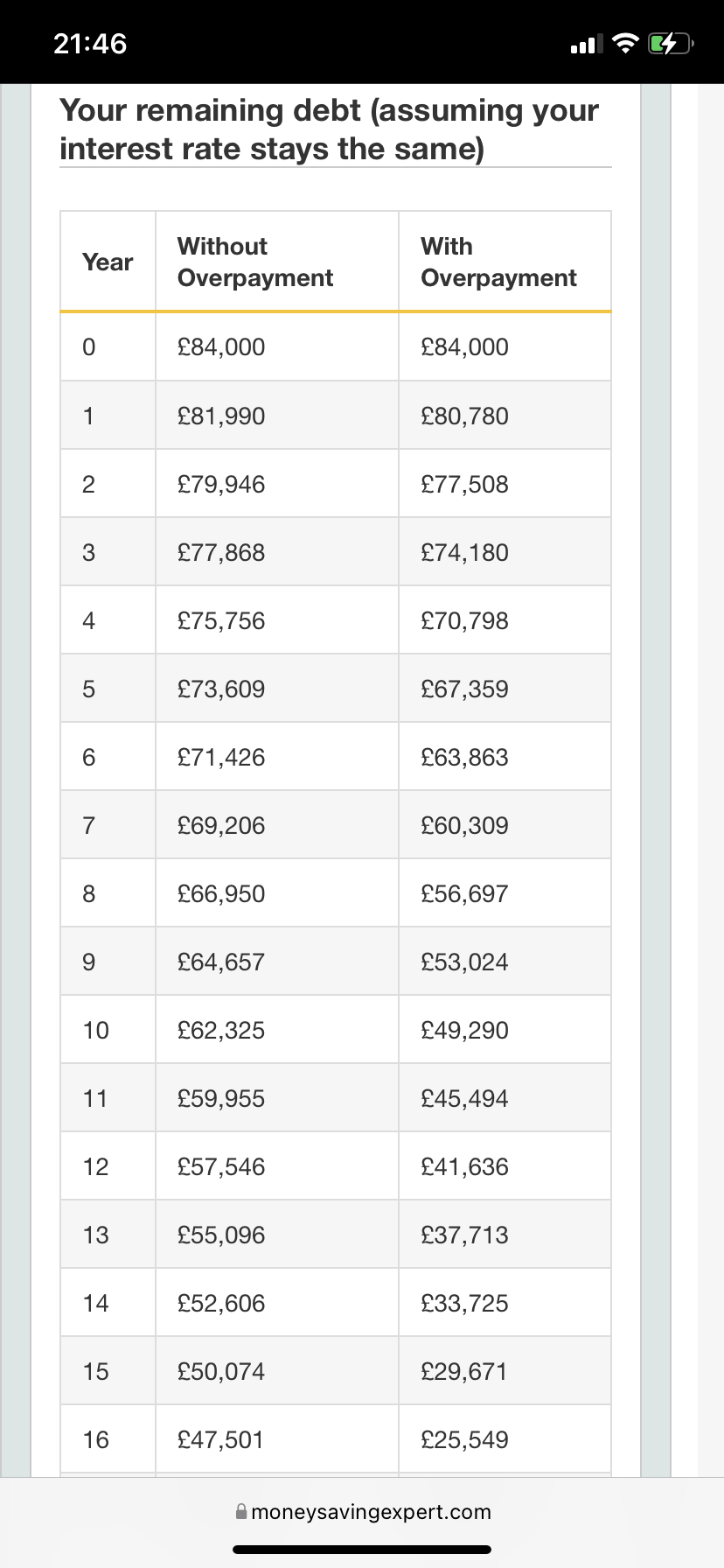This screenshot has width=724, height=1568.
Task: Select the Without Overpayment column header
Action: point(255,262)
